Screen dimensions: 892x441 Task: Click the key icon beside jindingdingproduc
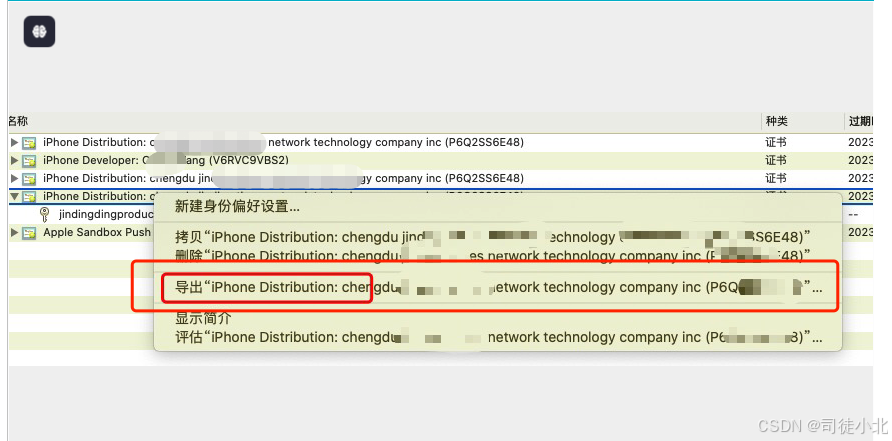[x=44, y=215]
